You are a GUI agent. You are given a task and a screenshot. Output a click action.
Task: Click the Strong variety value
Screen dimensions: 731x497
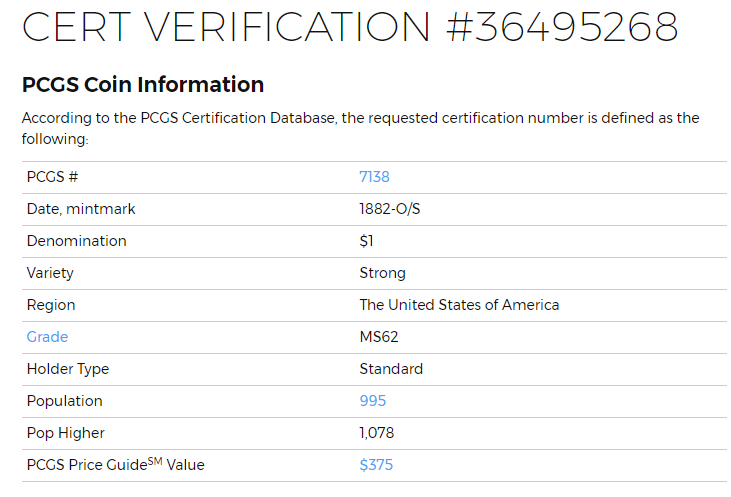point(382,273)
